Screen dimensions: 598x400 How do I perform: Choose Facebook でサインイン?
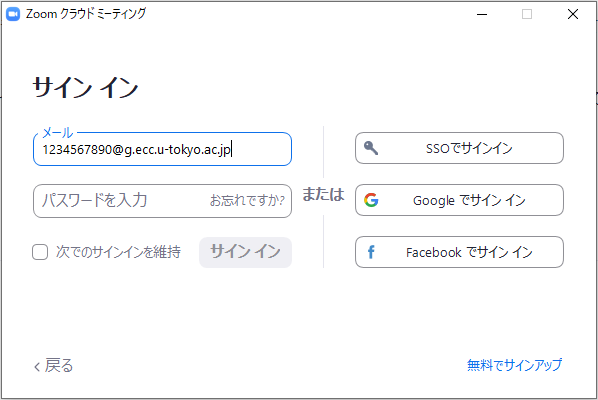(x=459, y=252)
